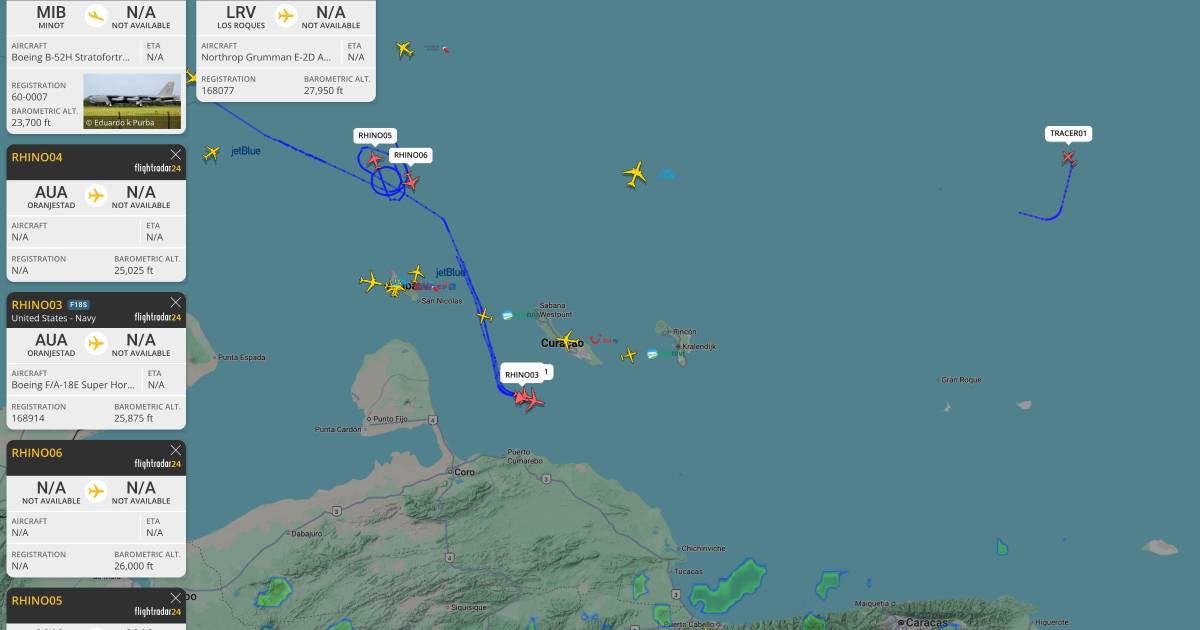The height and width of the screenshot is (630, 1200).
Task: Click the RHINO03 map callout label
Action: click(521, 375)
